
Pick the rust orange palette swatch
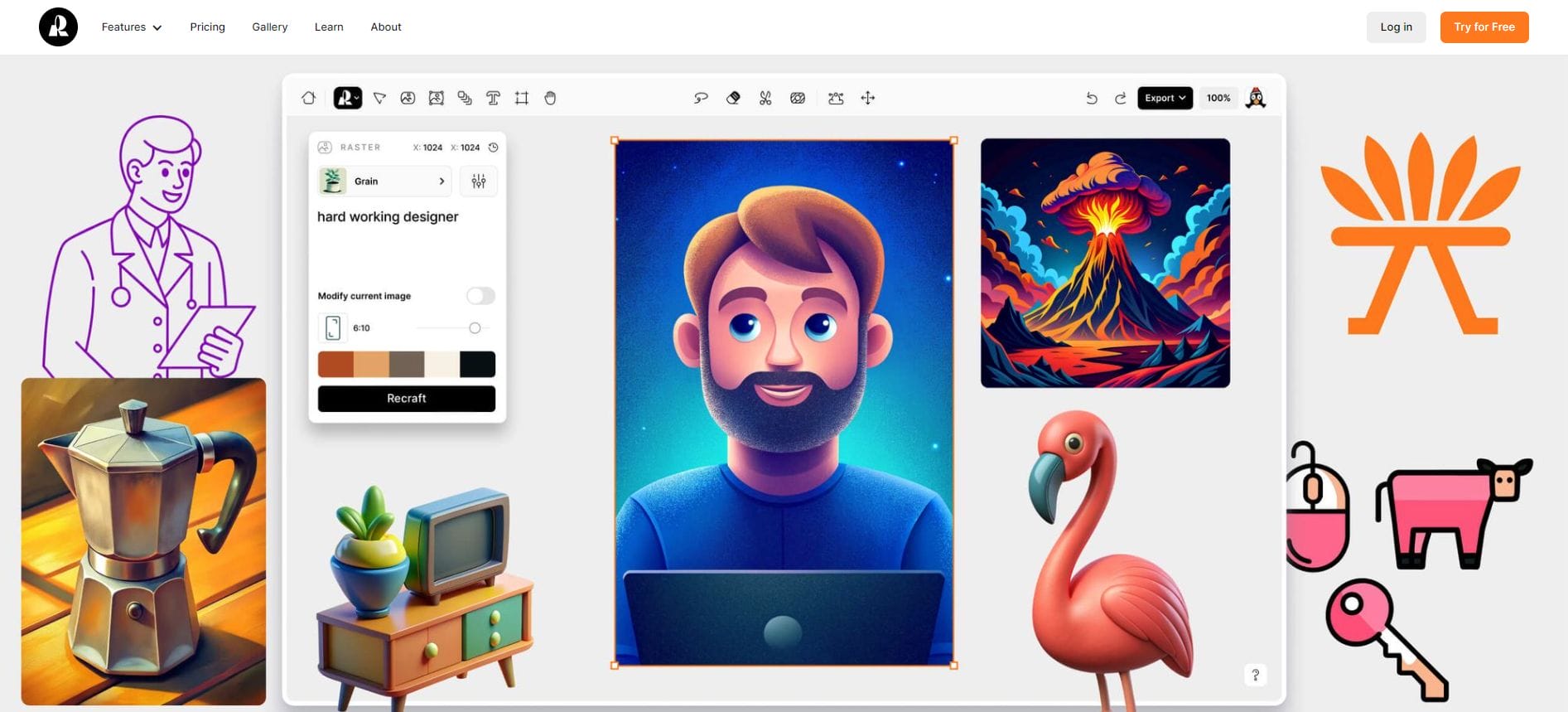click(335, 365)
